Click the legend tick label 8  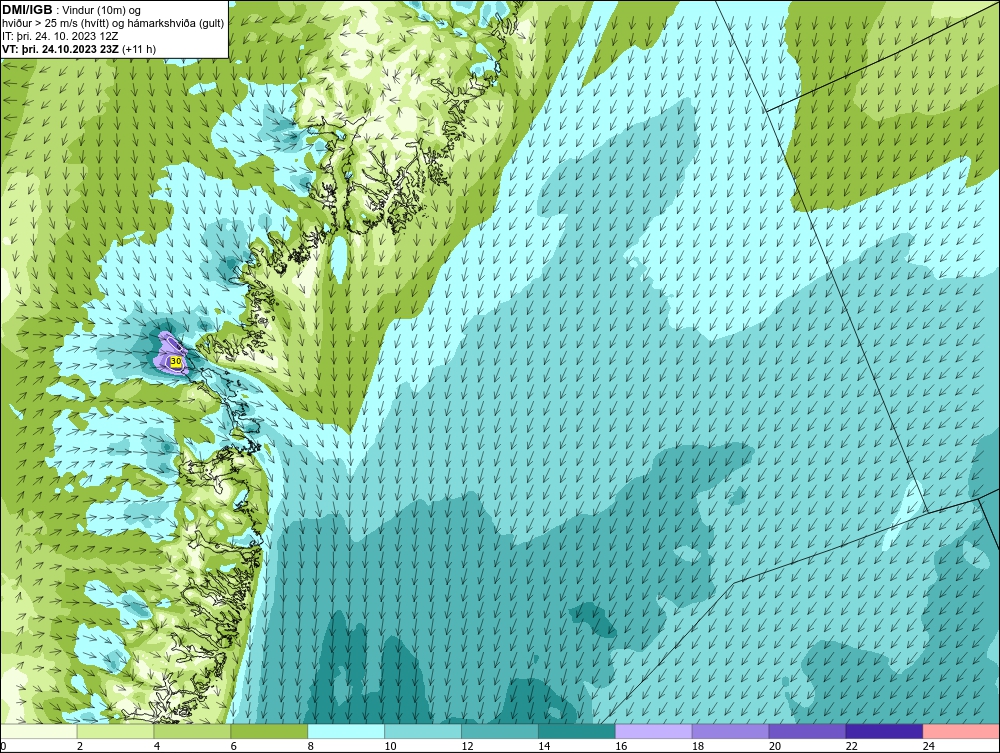click(x=311, y=746)
